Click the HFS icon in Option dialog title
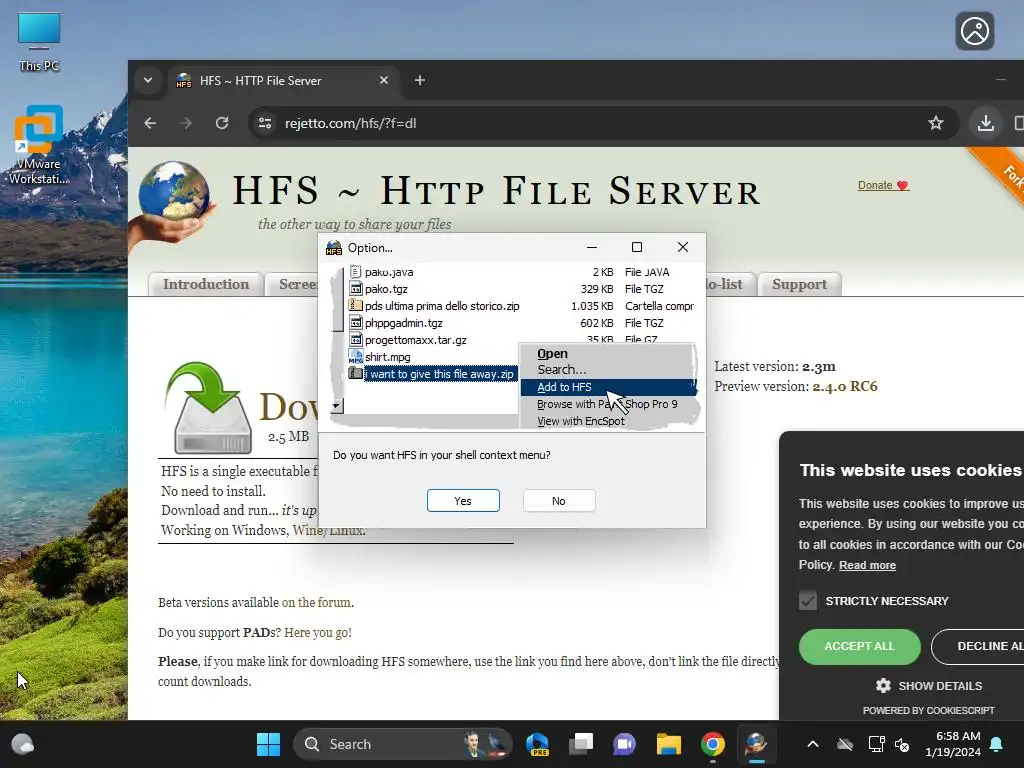This screenshot has height=768, width=1024. tap(334, 248)
